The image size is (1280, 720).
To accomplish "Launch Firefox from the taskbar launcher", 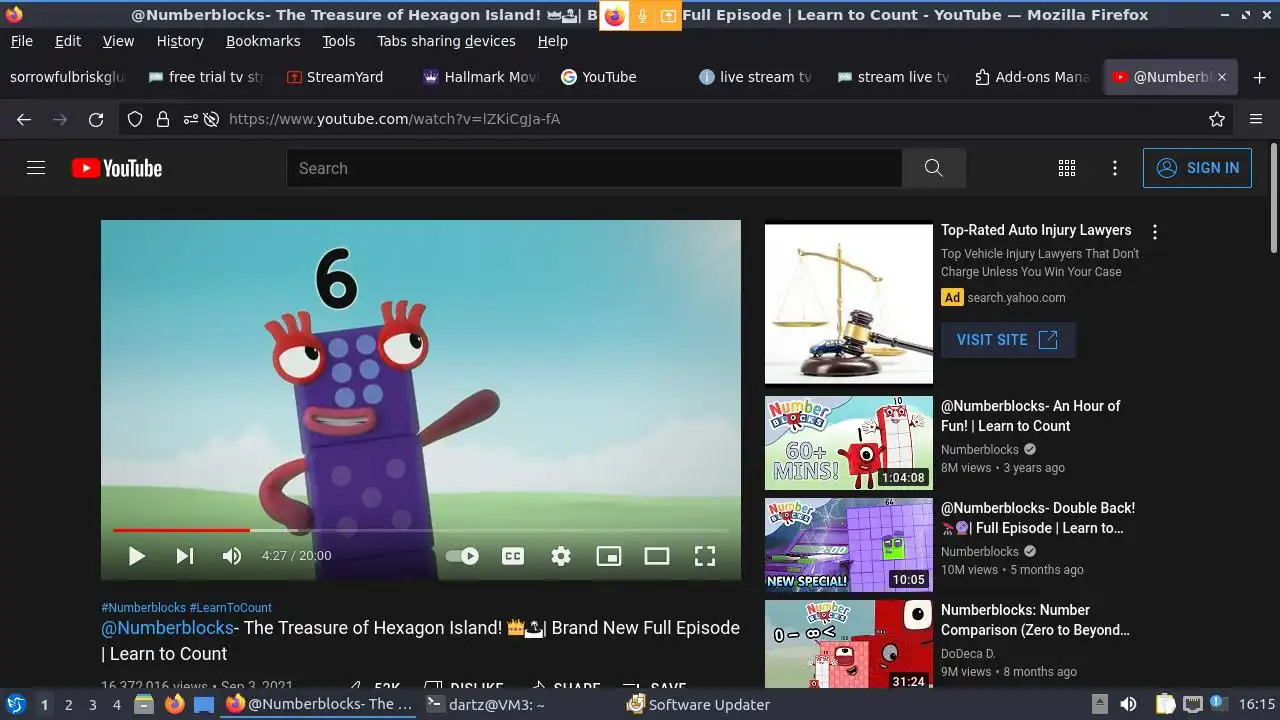I will pyautogui.click(x=174, y=704).
